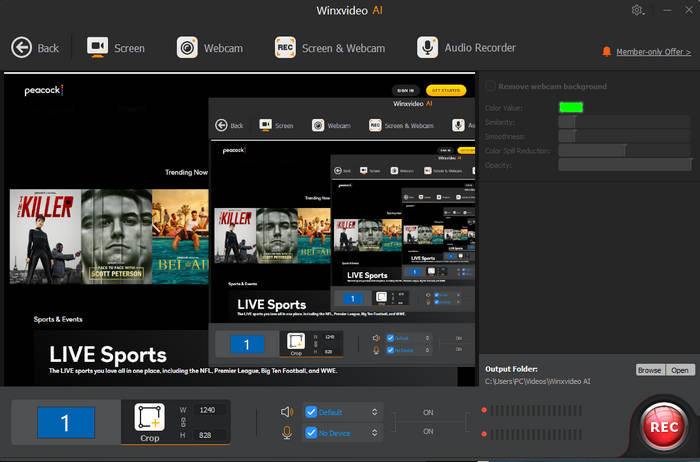Click the Member-only Offer link
700x462 pixels.
tap(654, 52)
